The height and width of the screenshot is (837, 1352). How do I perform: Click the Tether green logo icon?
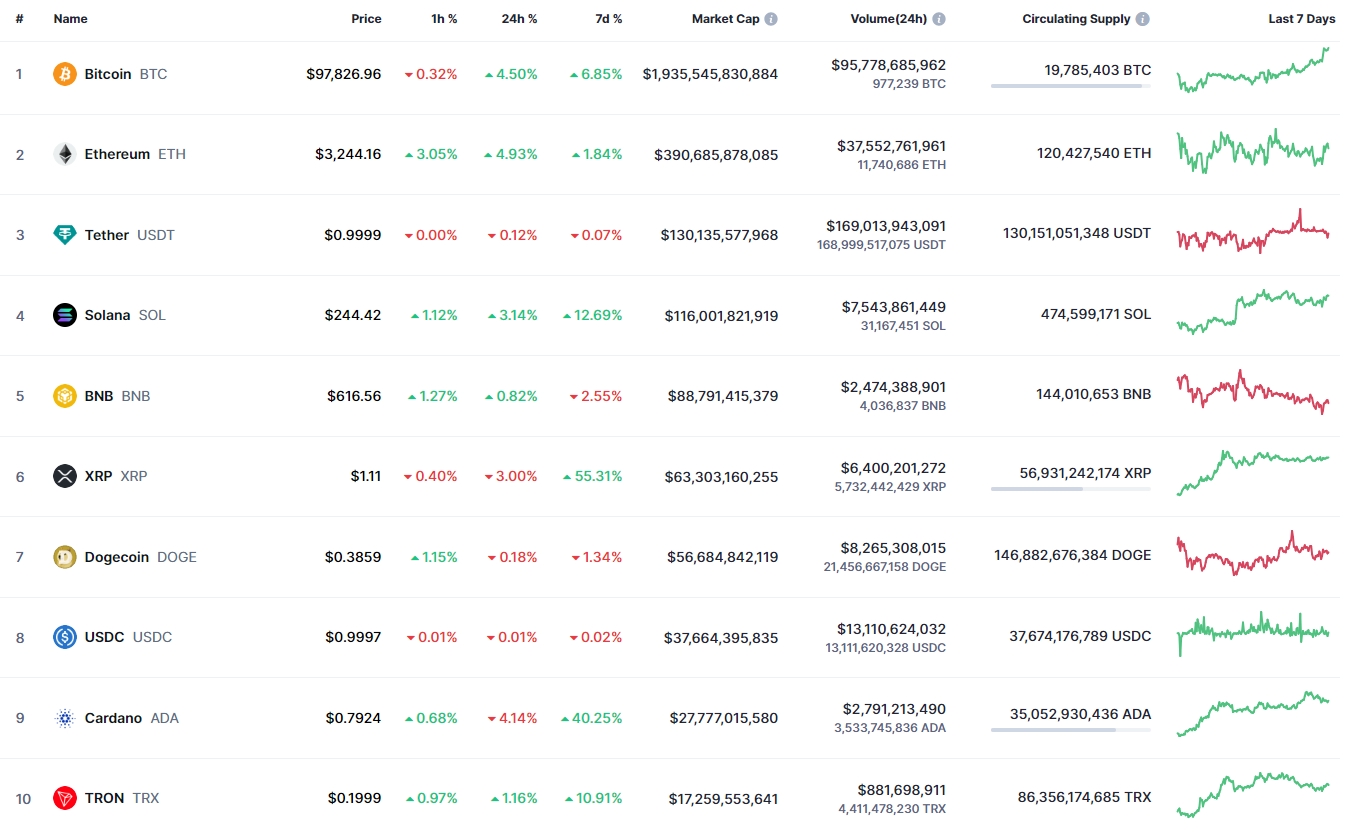point(65,235)
